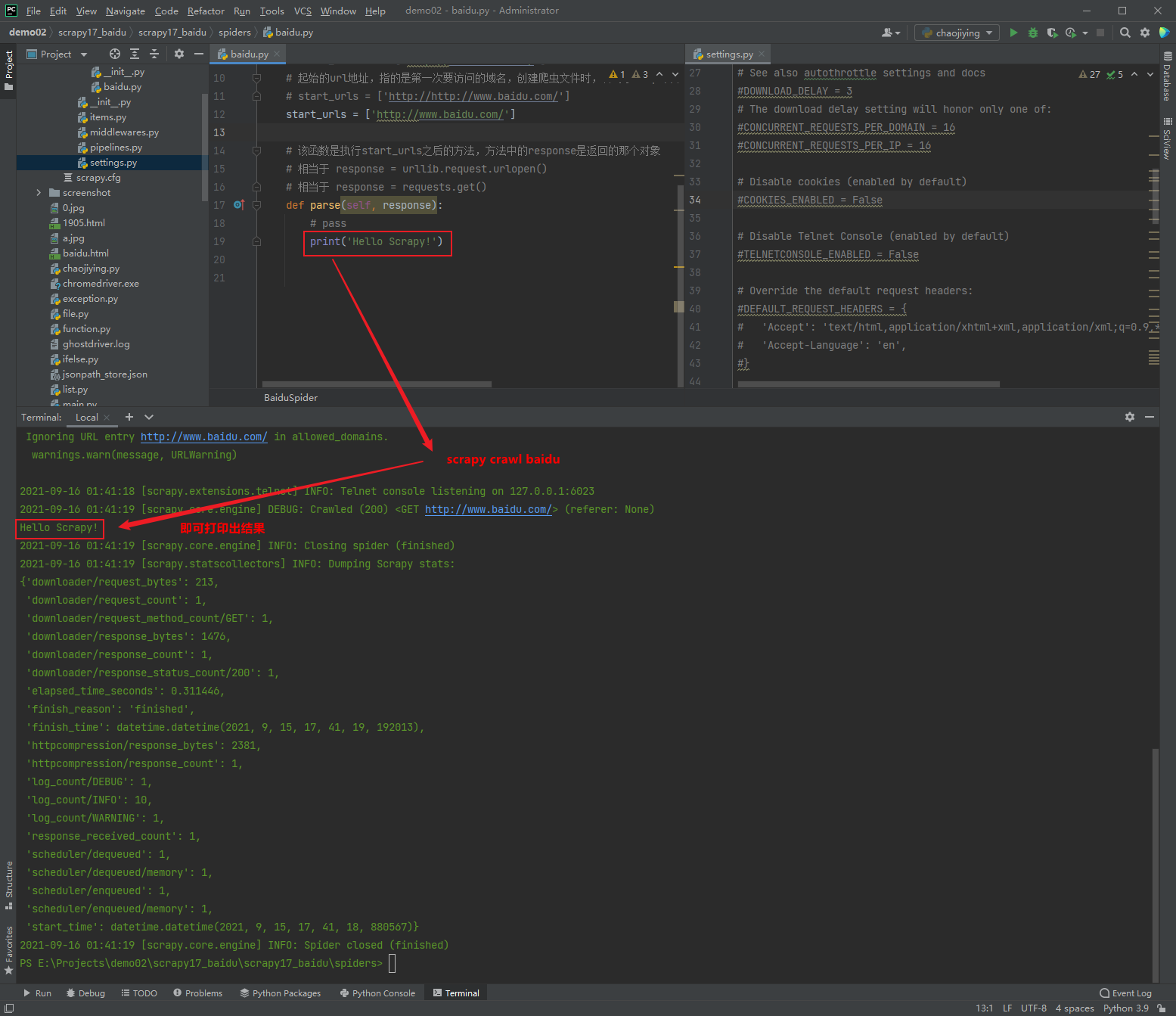Toggle bookmark lock icon at line 11

[256, 96]
